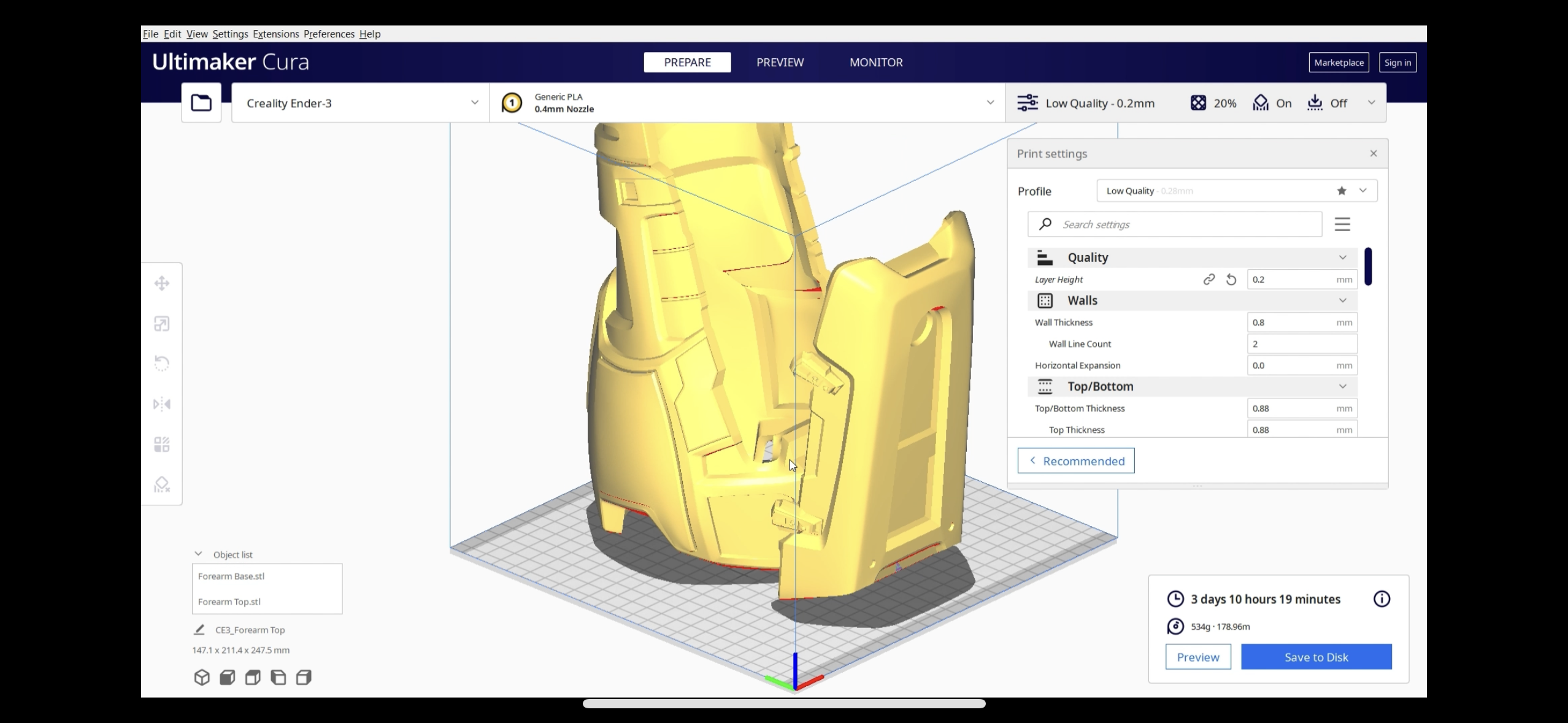Collapse the Quality settings section

point(1342,258)
